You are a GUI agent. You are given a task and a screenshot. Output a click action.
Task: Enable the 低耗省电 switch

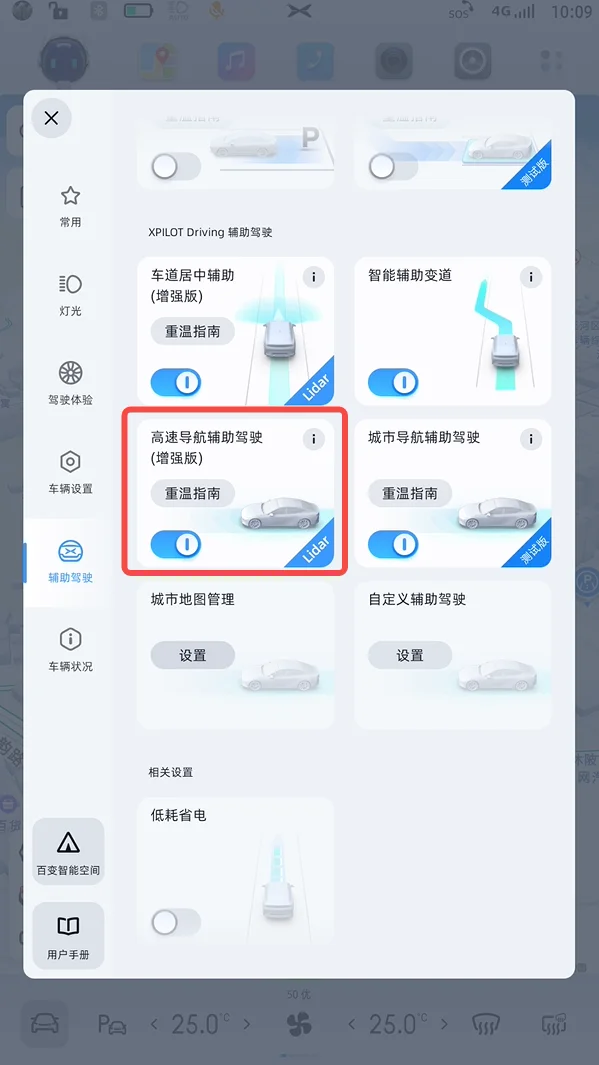[176, 922]
